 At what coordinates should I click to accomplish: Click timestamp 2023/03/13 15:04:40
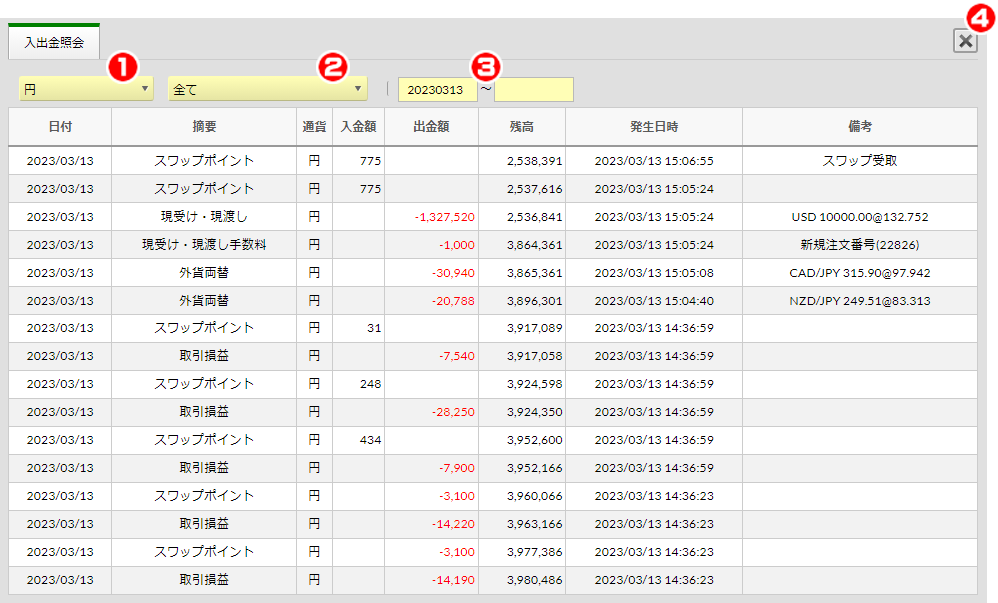coord(654,301)
